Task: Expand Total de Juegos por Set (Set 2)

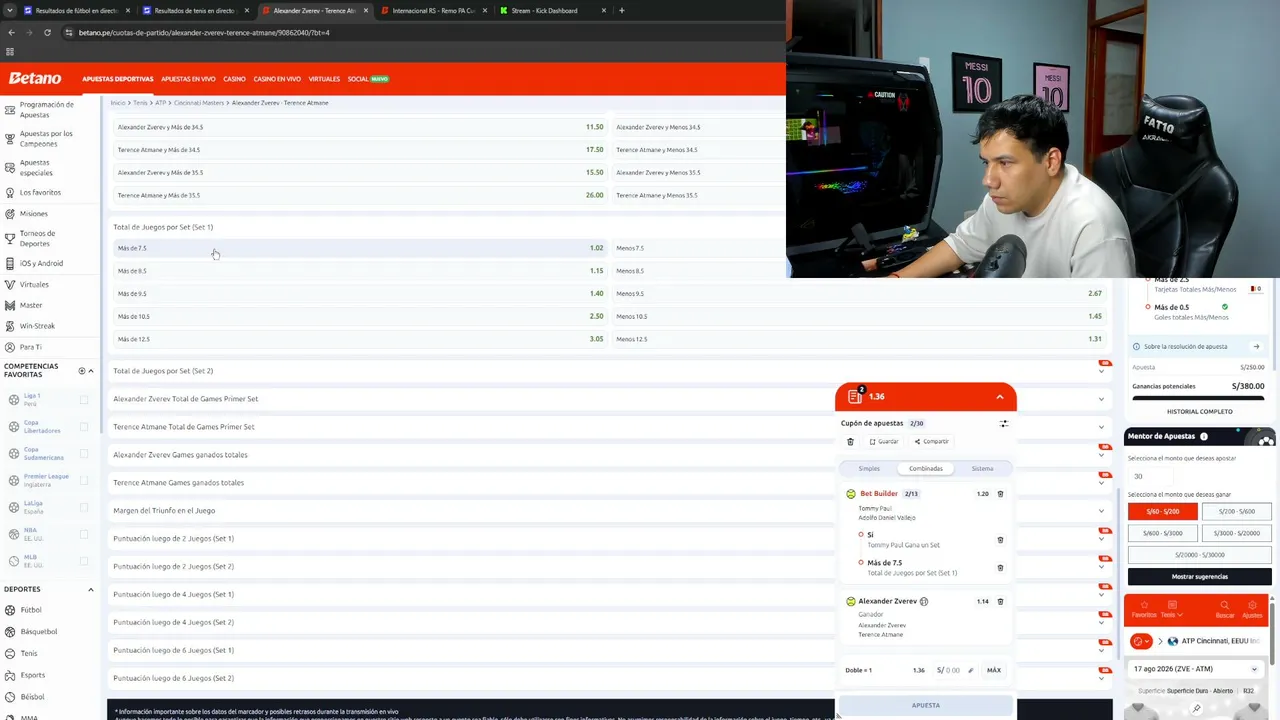Action: [610, 370]
